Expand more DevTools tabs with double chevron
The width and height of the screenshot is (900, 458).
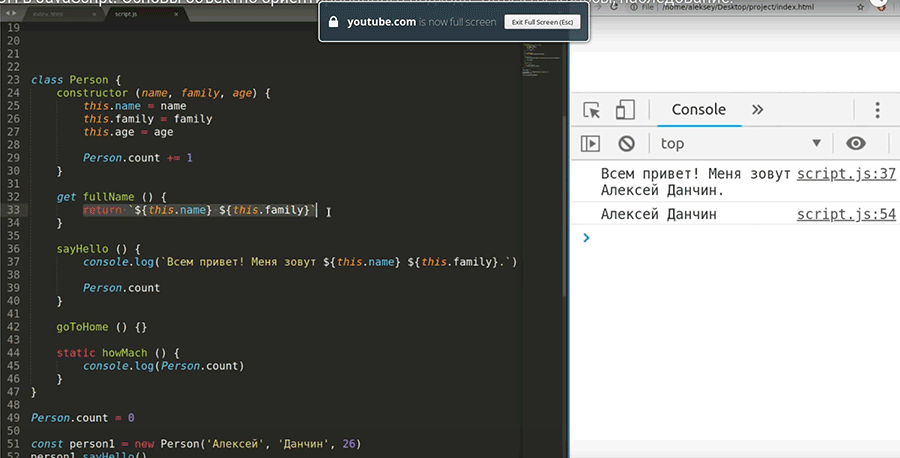pyautogui.click(x=758, y=110)
